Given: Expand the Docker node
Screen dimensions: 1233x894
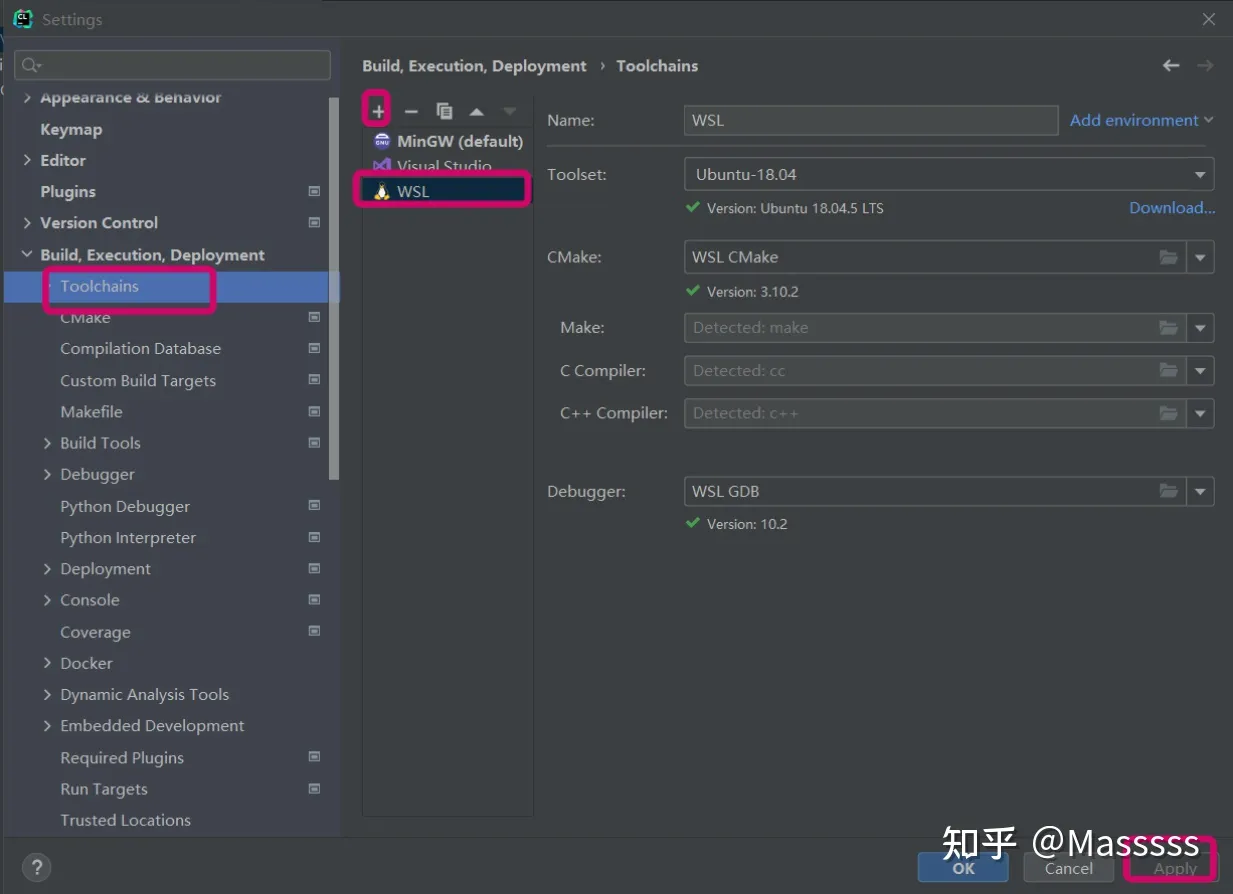Looking at the screenshot, I should click(47, 663).
